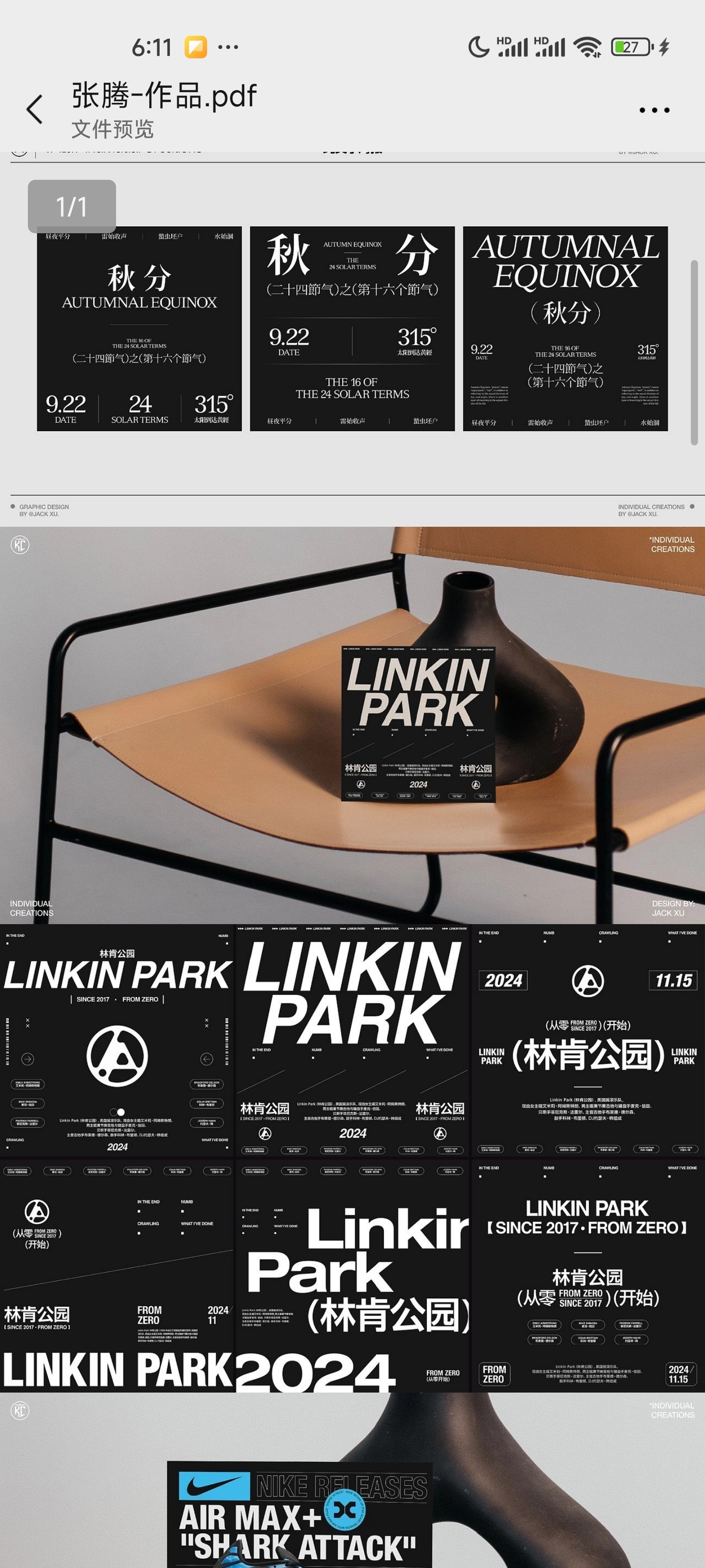The height and width of the screenshot is (1568, 705).
Task: Go back using the left arrow
Action: click(35, 109)
